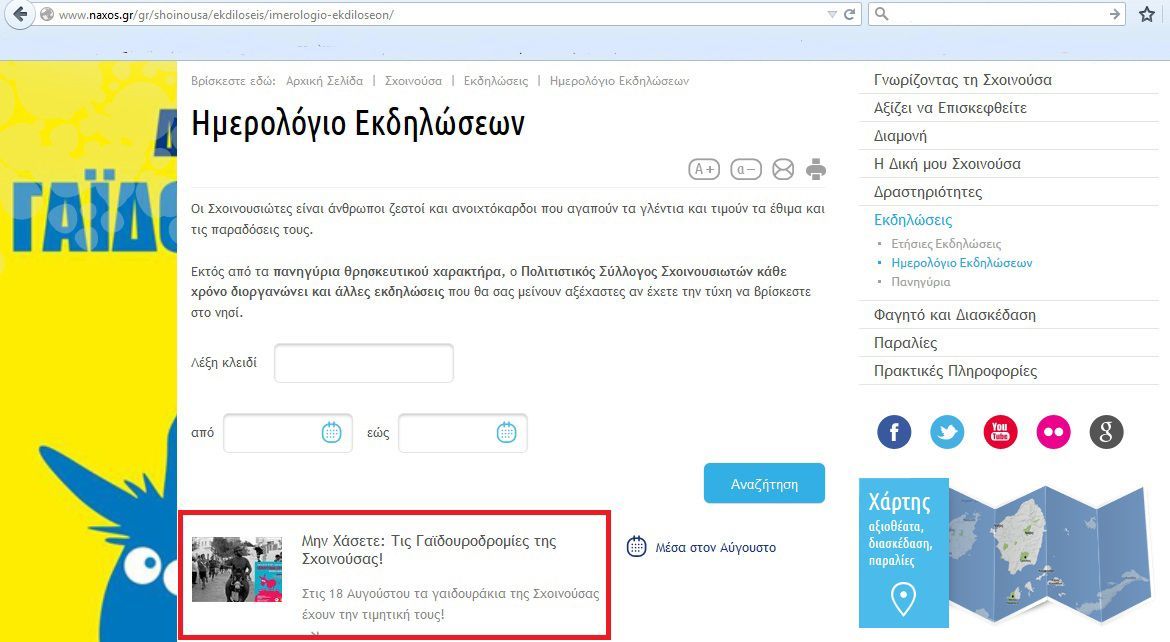This screenshot has width=1170, height=642.
Task: Bookmark the page with the star icon
Action: (x=1147, y=14)
